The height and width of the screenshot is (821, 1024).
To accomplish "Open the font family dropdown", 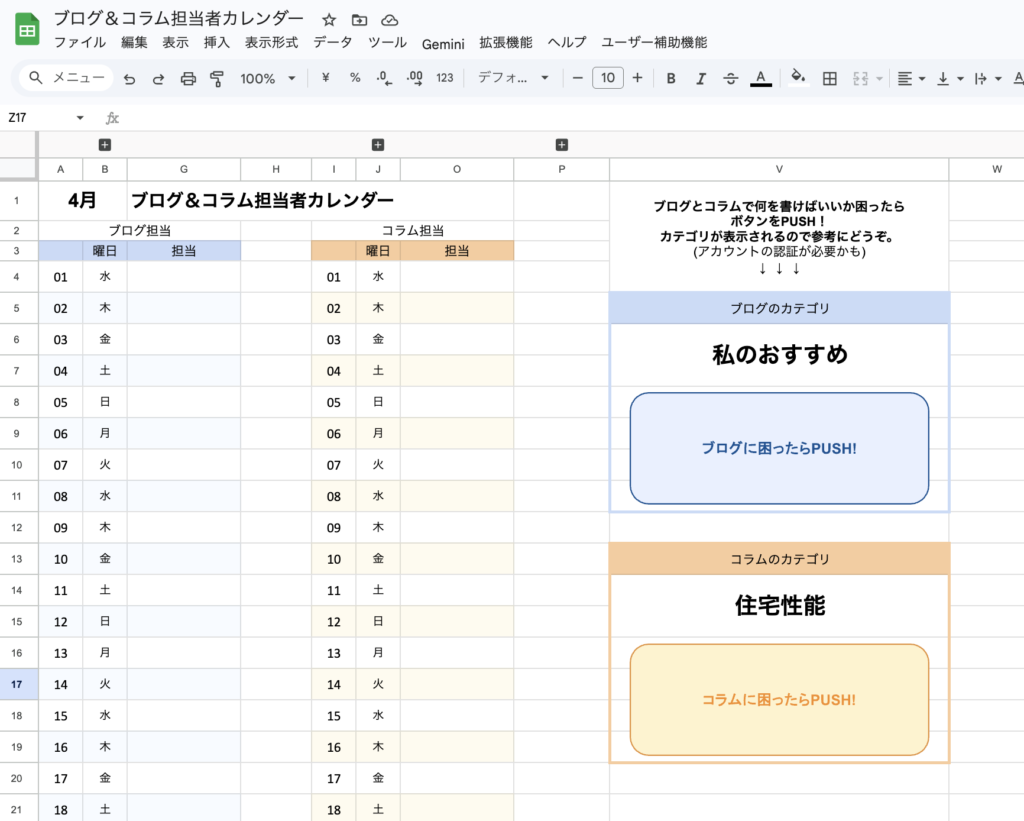I will pyautogui.click(x=513, y=78).
